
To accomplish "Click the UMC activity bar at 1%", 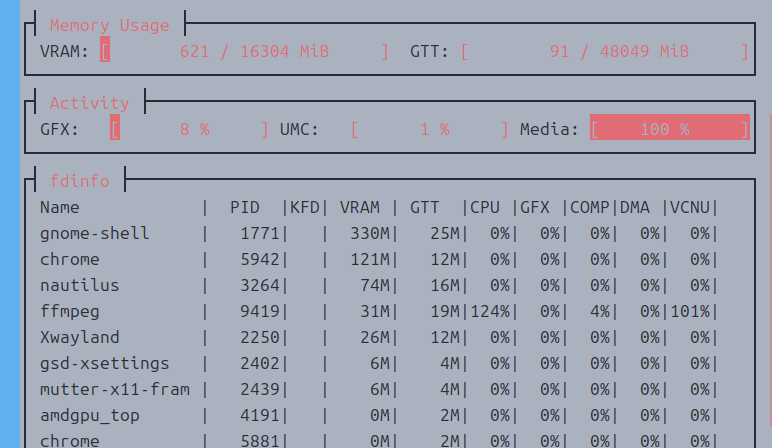I will 429,129.
